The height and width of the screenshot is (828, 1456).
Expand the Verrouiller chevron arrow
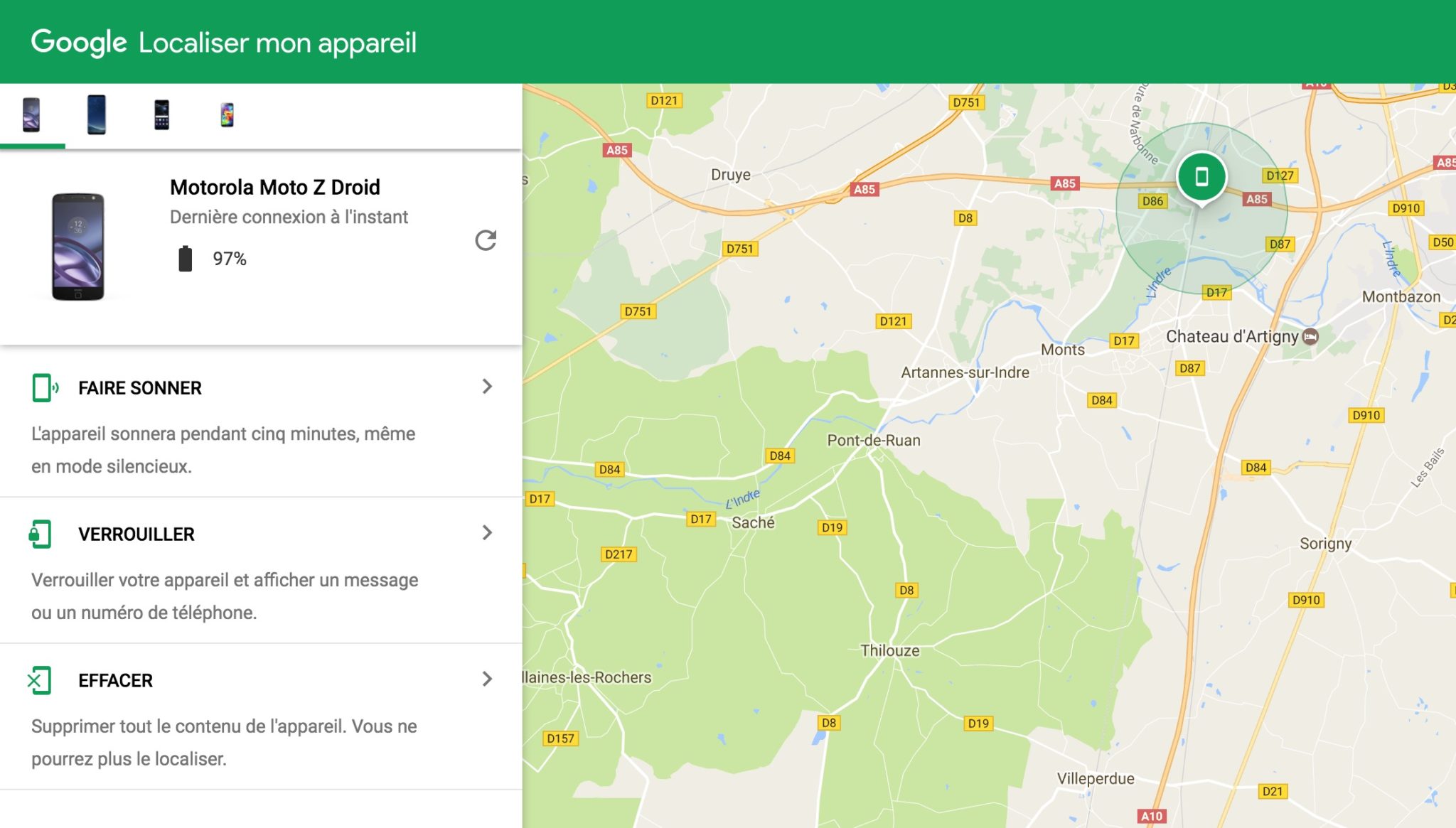(x=487, y=533)
